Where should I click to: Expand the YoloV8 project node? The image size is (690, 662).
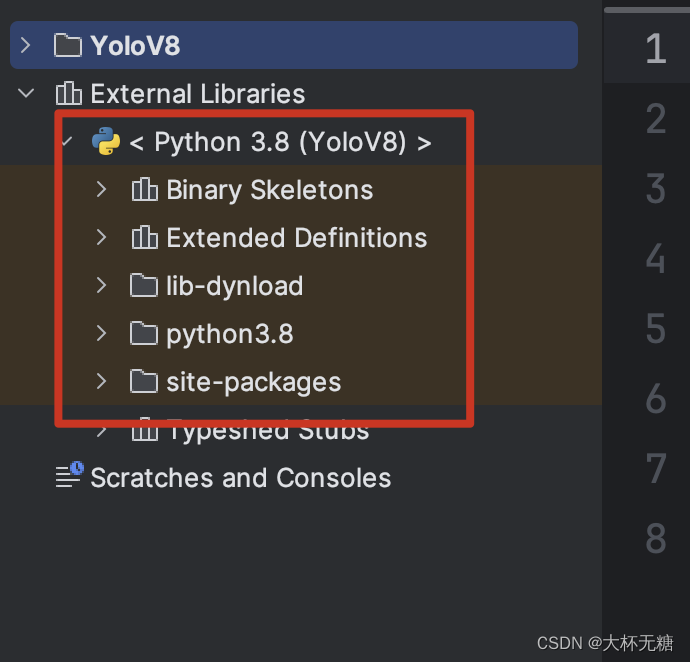click(26, 46)
